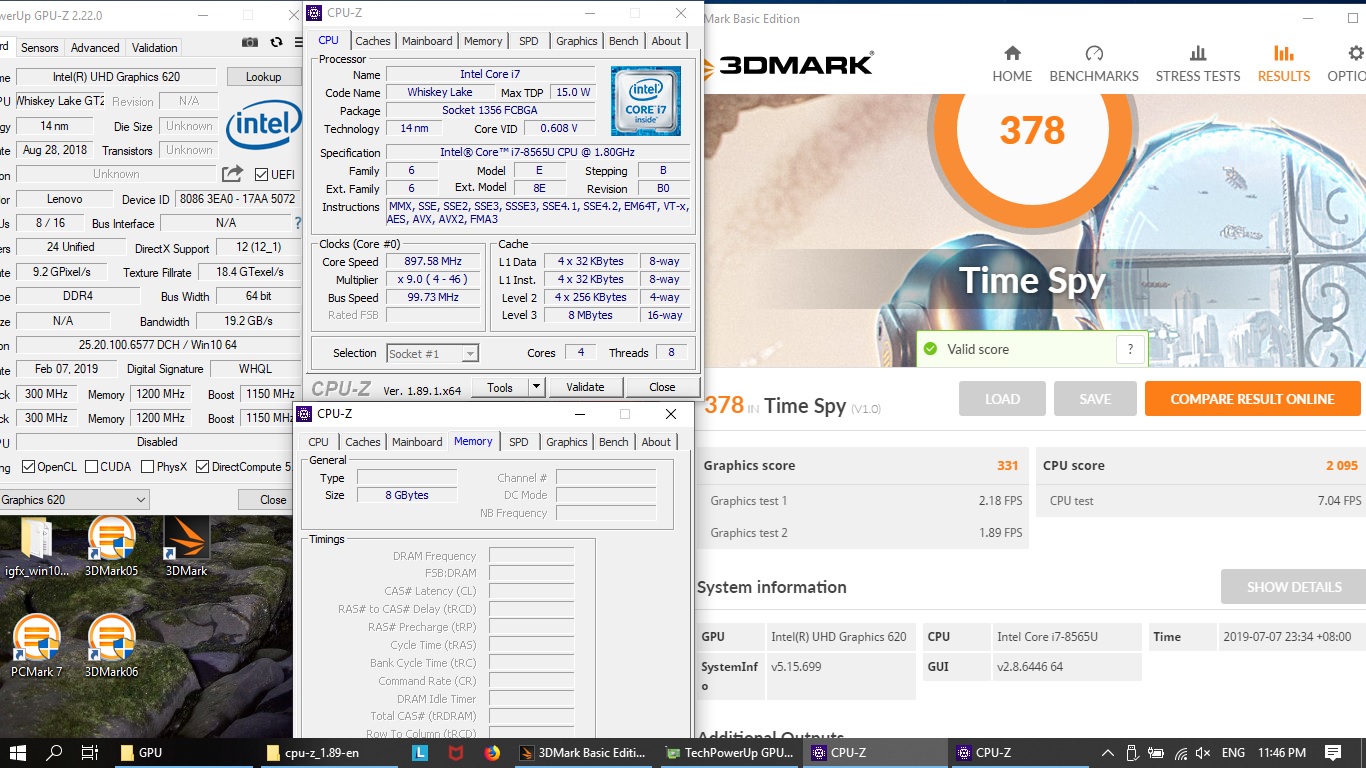Click the Intel Core i7 badge in CPU-Z

[x=646, y=101]
